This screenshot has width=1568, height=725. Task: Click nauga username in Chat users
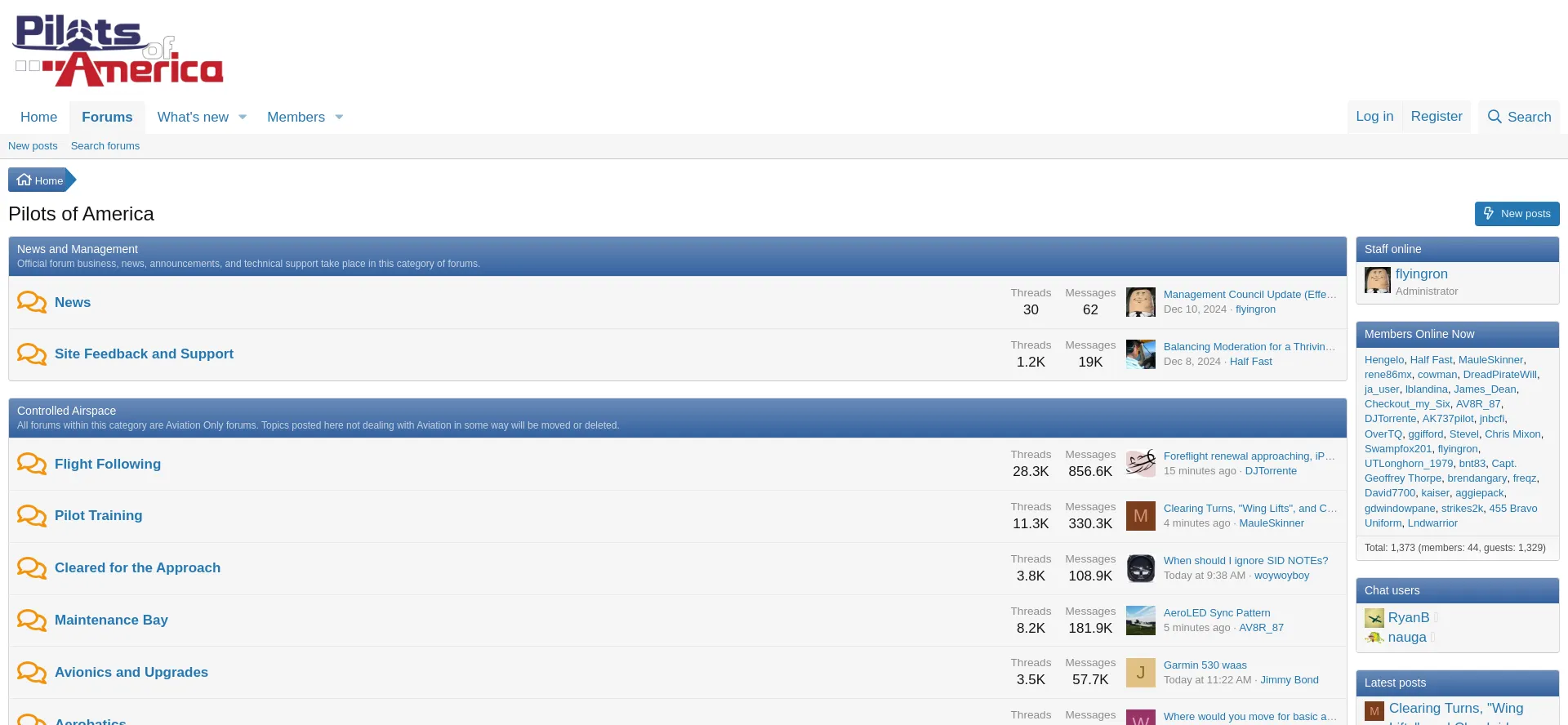pos(1407,638)
